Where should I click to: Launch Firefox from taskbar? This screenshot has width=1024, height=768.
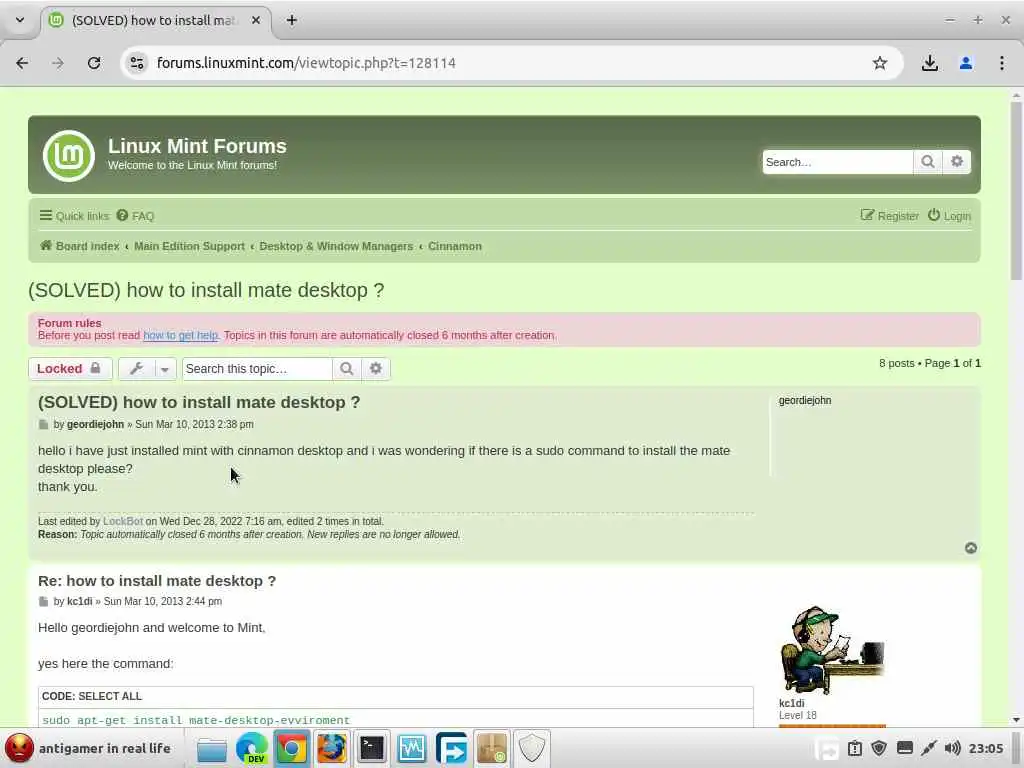click(332, 748)
